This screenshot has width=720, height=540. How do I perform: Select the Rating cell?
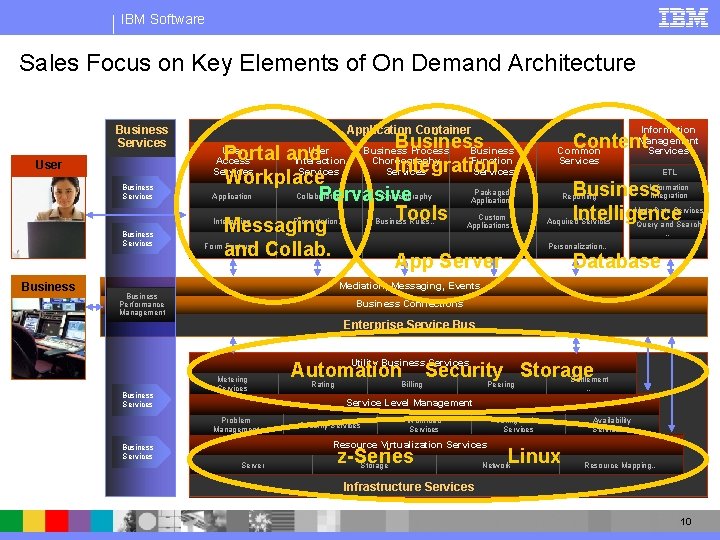[323, 384]
